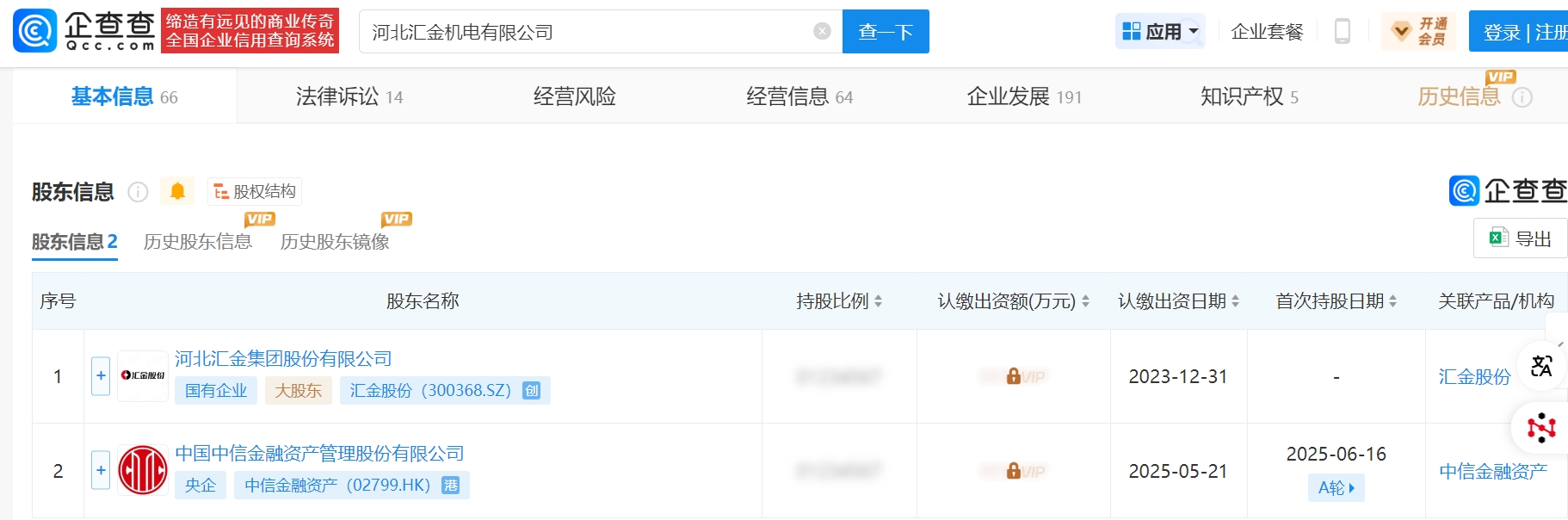Expand row 1 河北汇金集团 plus toggle
This screenshot has height=520, width=1568.
[101, 376]
